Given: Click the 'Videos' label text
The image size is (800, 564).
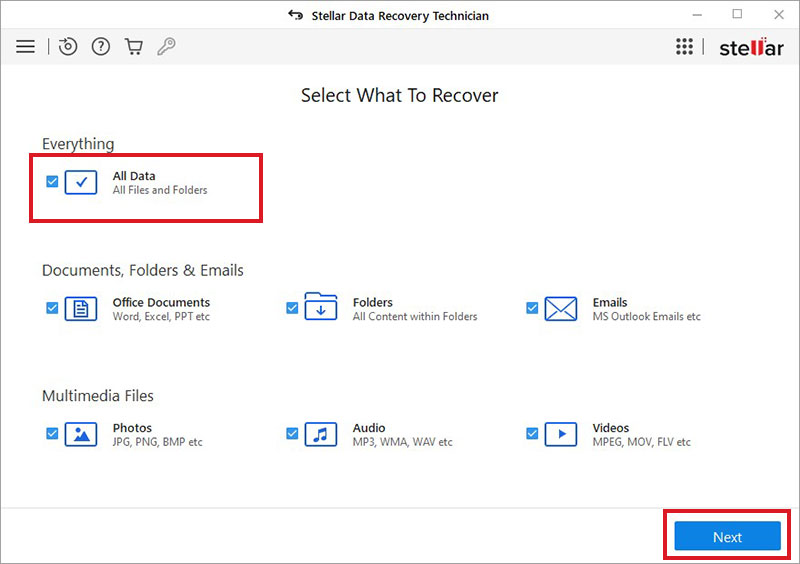Looking at the screenshot, I should point(611,428).
